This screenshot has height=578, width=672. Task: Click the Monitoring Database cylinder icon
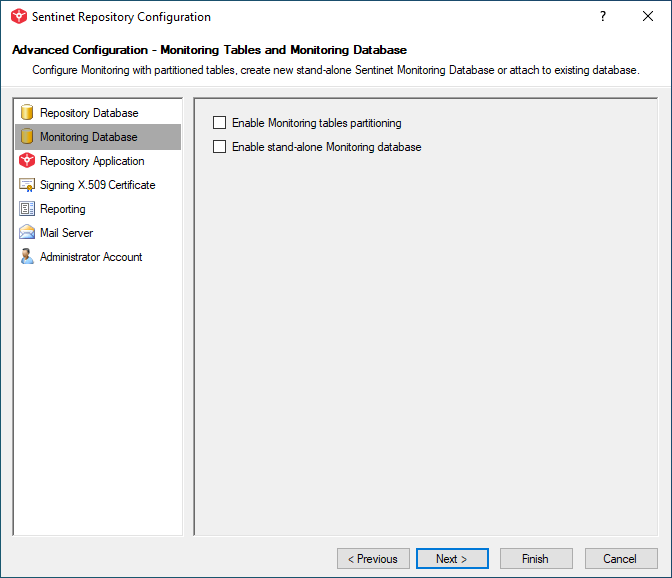[27, 137]
